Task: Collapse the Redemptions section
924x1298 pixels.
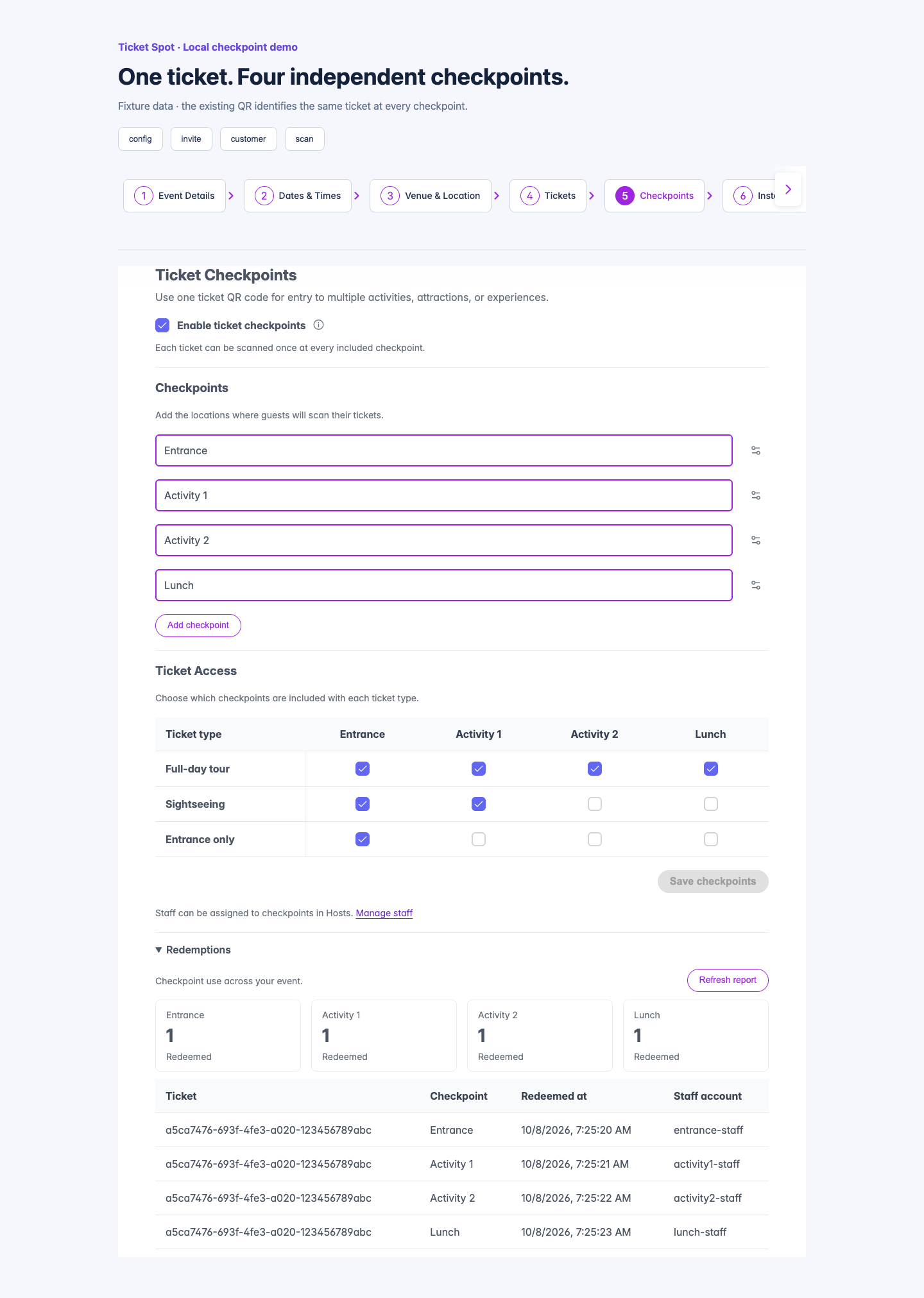Action: click(193, 950)
